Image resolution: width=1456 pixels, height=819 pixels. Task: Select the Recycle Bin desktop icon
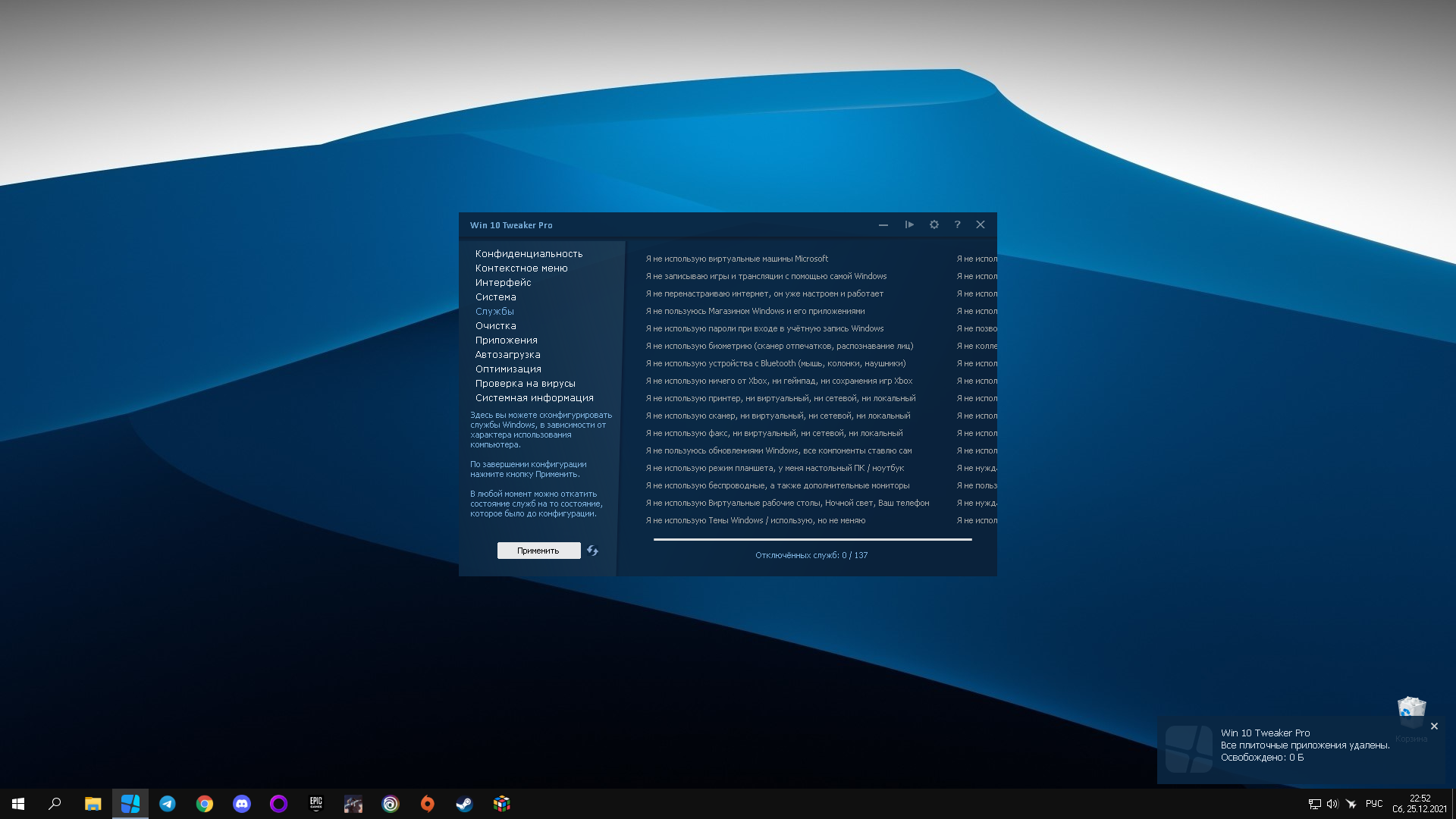pos(1411,719)
